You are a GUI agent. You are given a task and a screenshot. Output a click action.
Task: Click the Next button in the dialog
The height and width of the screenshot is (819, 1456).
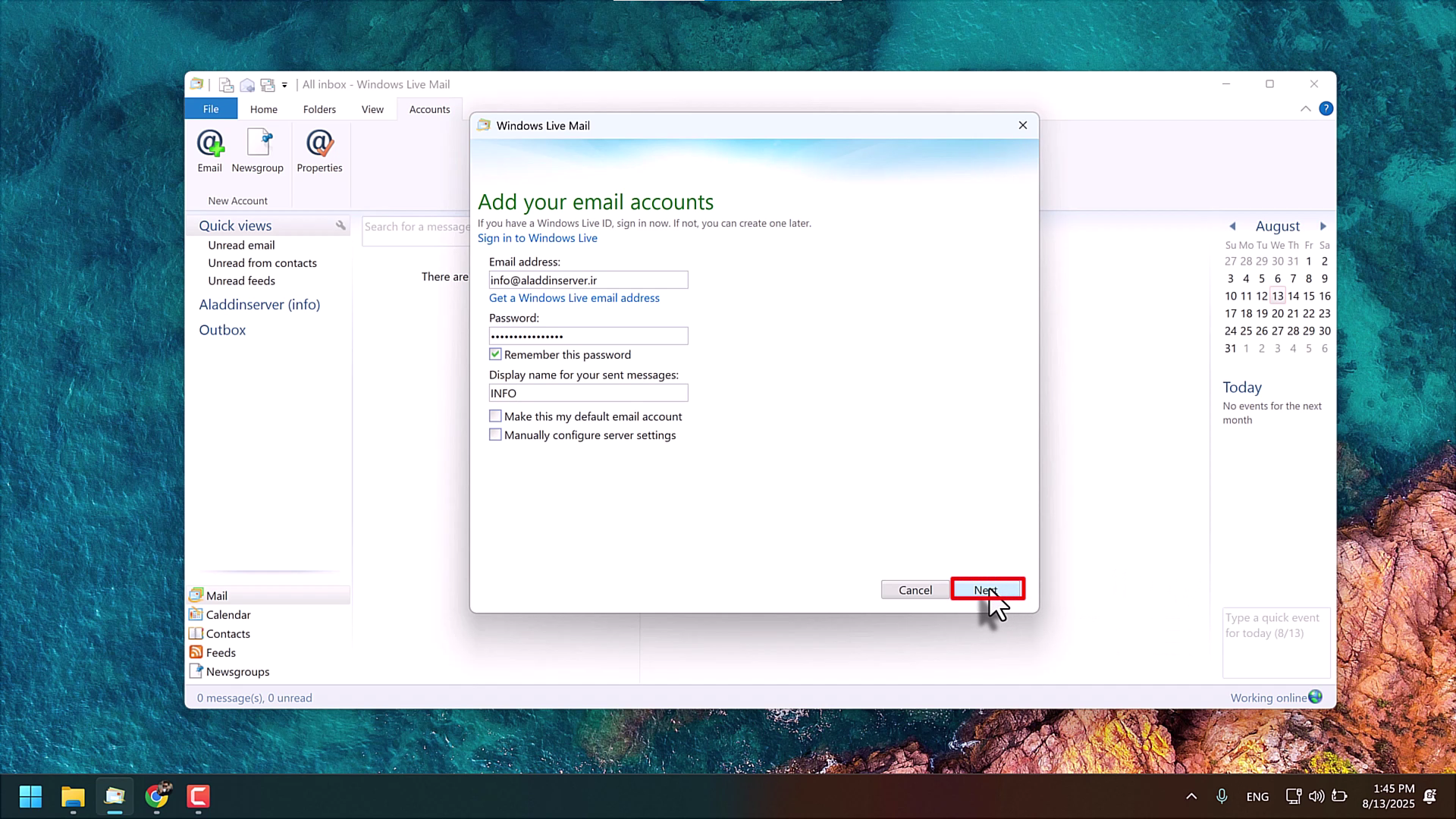tap(988, 589)
